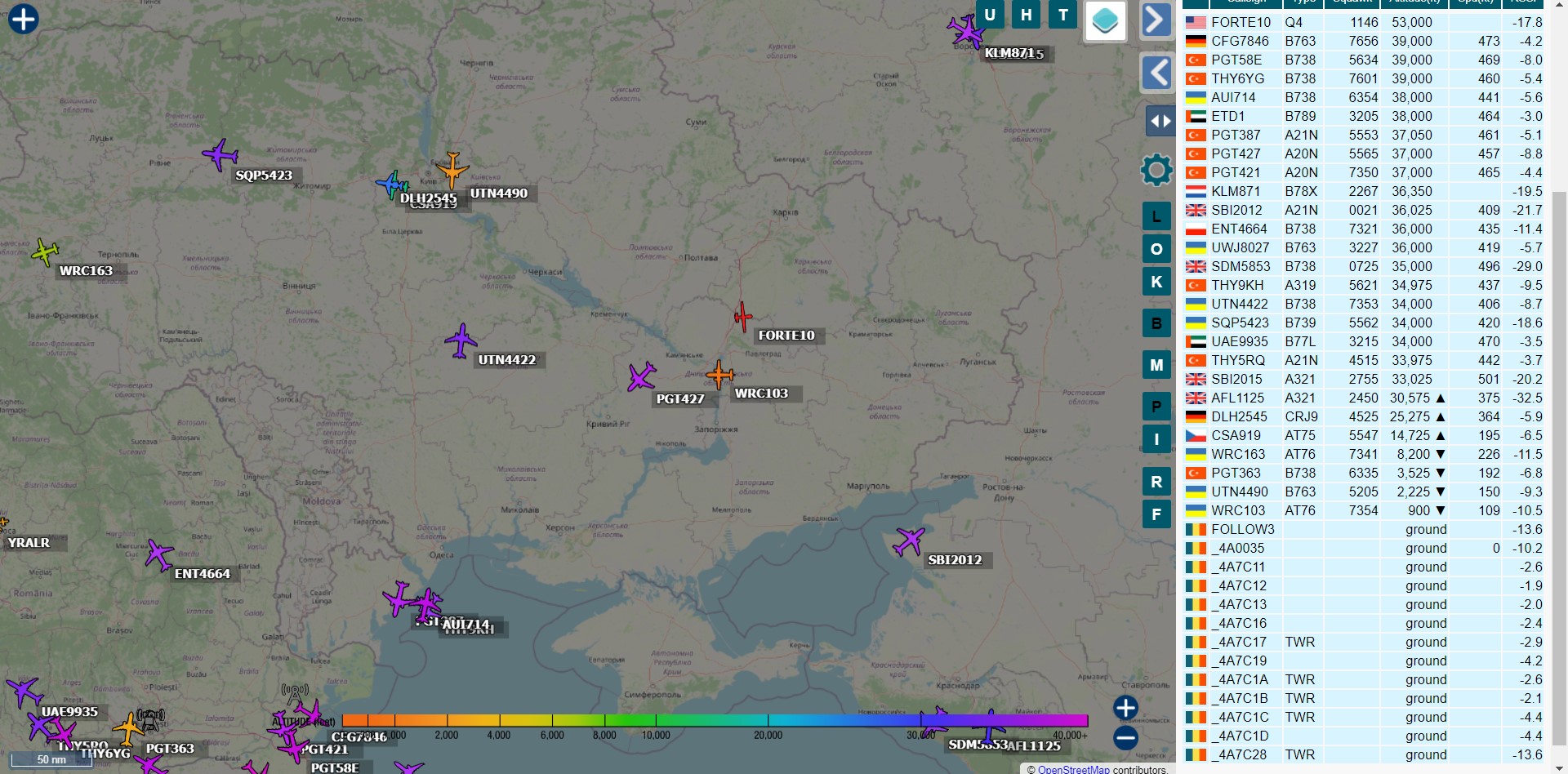This screenshot has width=1568, height=774.
Task: Toggle the L labels button
Action: [1156, 216]
